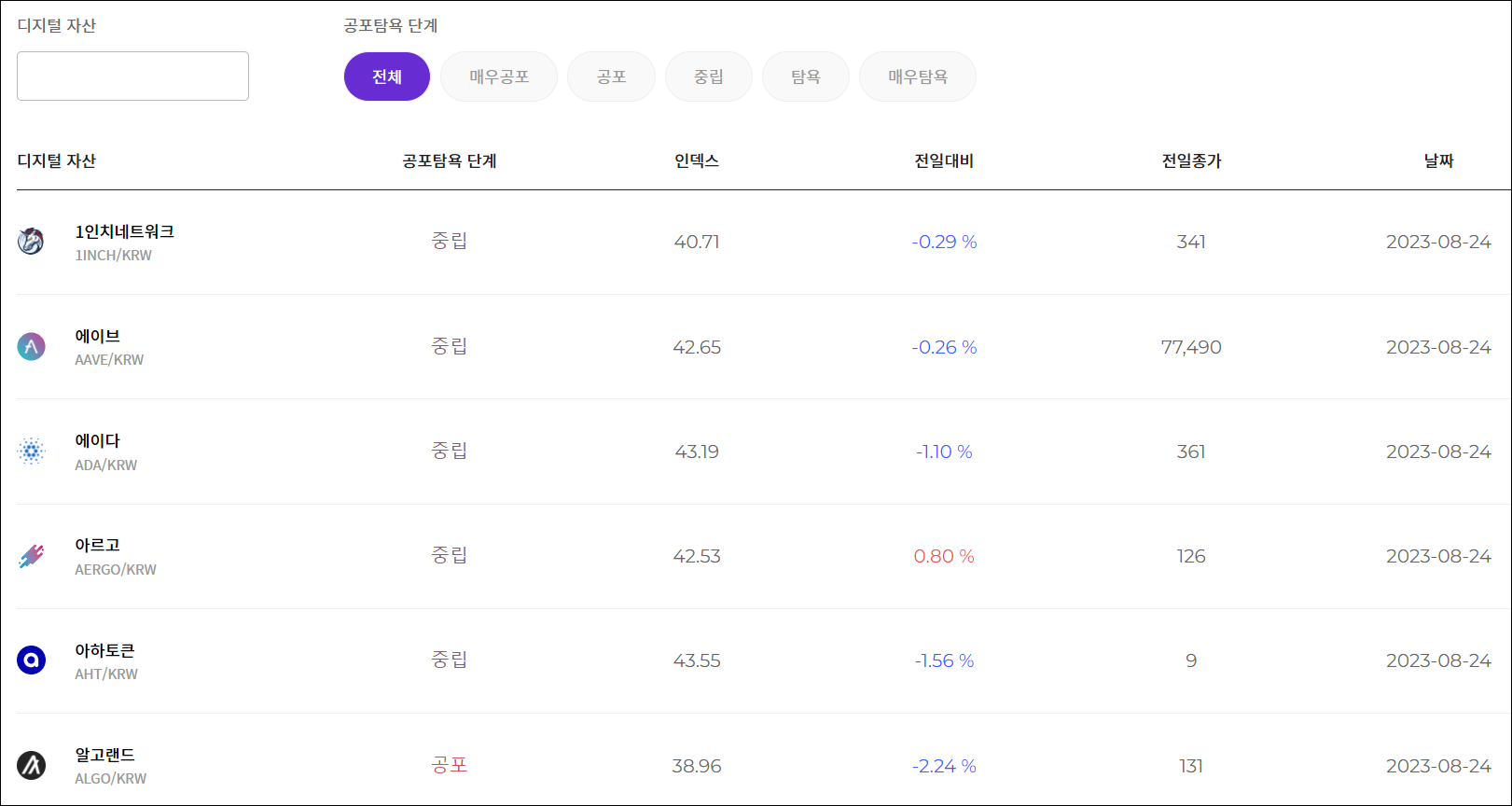Click the AAVE/KRW ticker text
The width and height of the screenshot is (1512, 806).
tap(109, 360)
